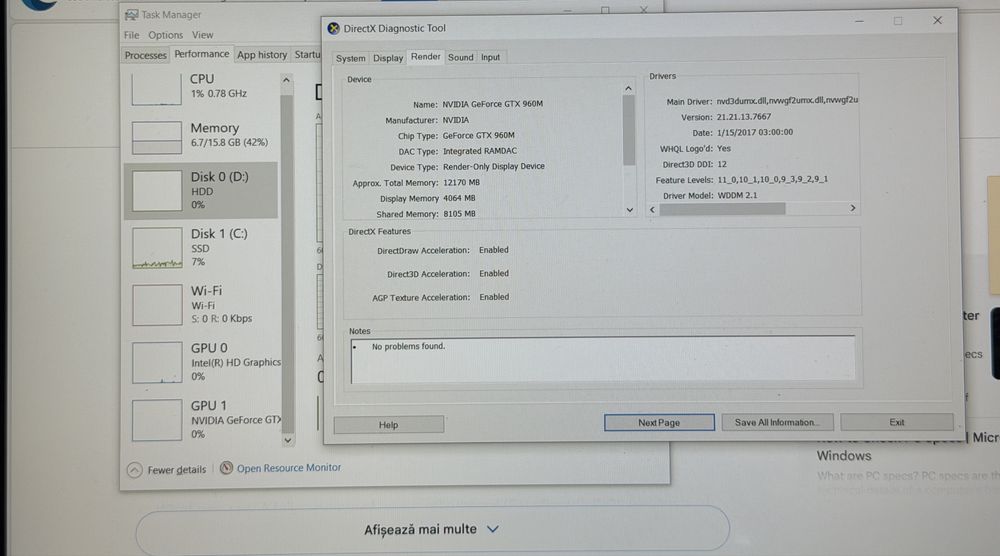
Task: Click the driver Version 21.21.13.7667 text
Action: click(744, 117)
